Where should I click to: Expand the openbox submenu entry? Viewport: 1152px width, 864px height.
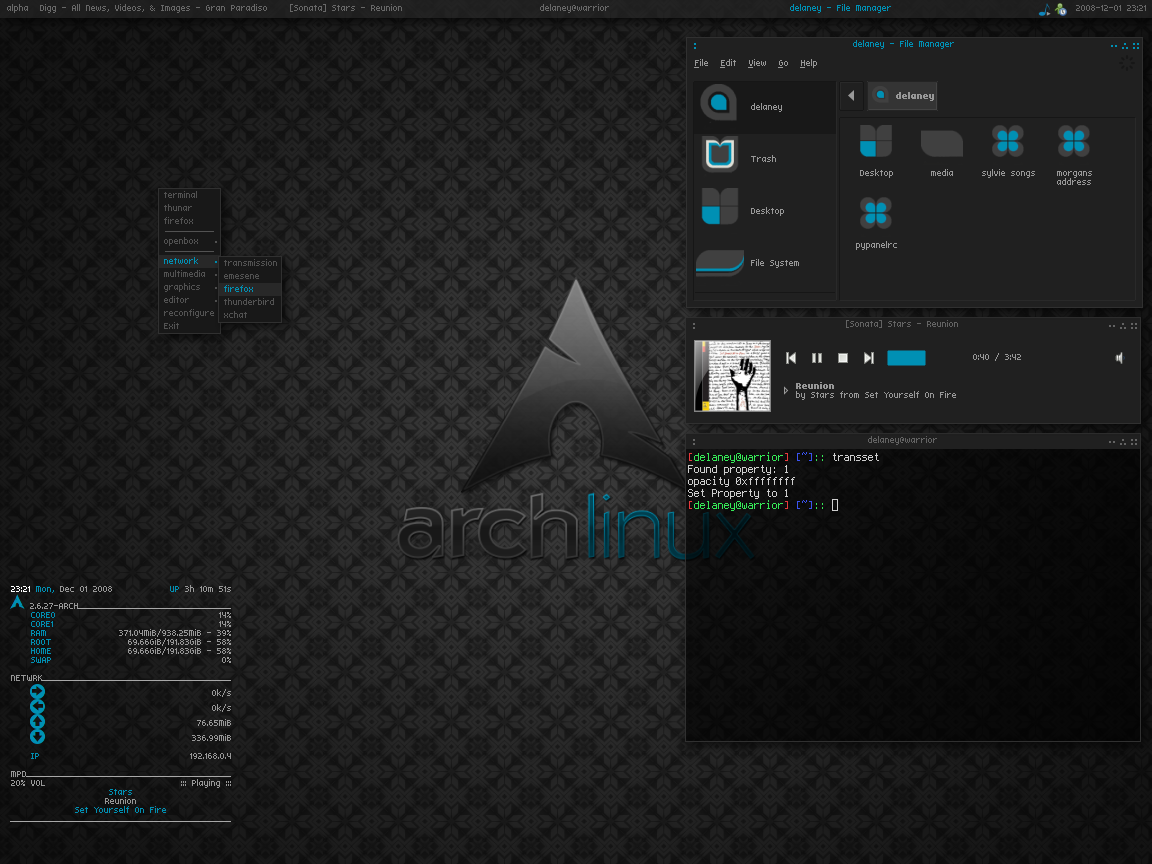pos(190,241)
